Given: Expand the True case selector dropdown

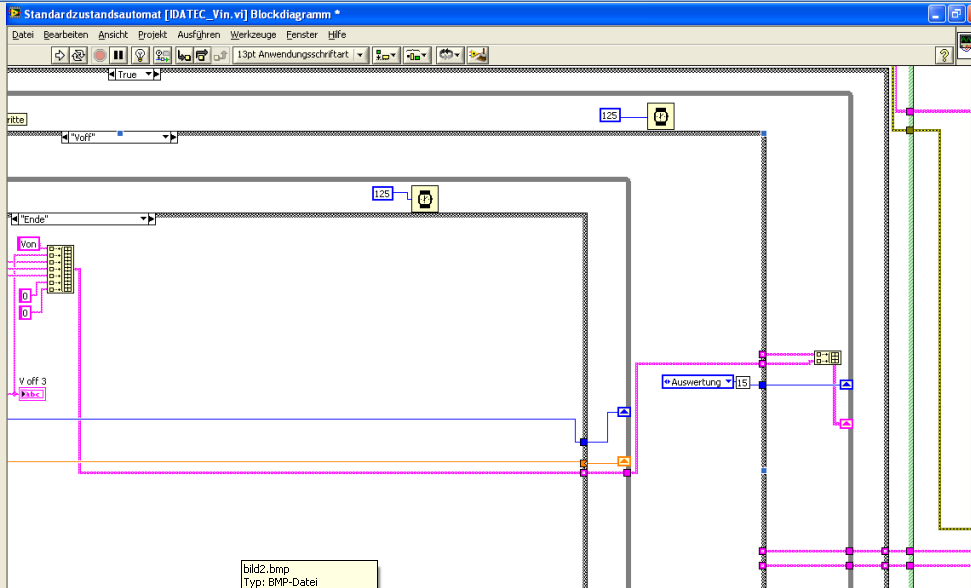Looking at the screenshot, I should point(149,74).
